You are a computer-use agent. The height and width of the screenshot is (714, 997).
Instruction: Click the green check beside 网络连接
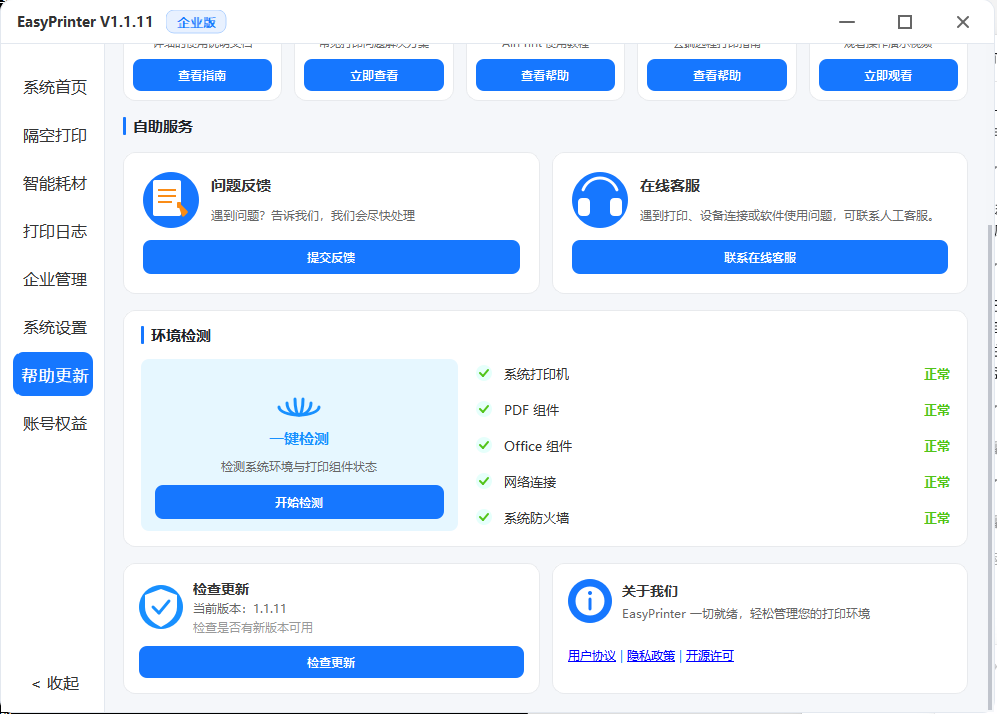point(484,481)
